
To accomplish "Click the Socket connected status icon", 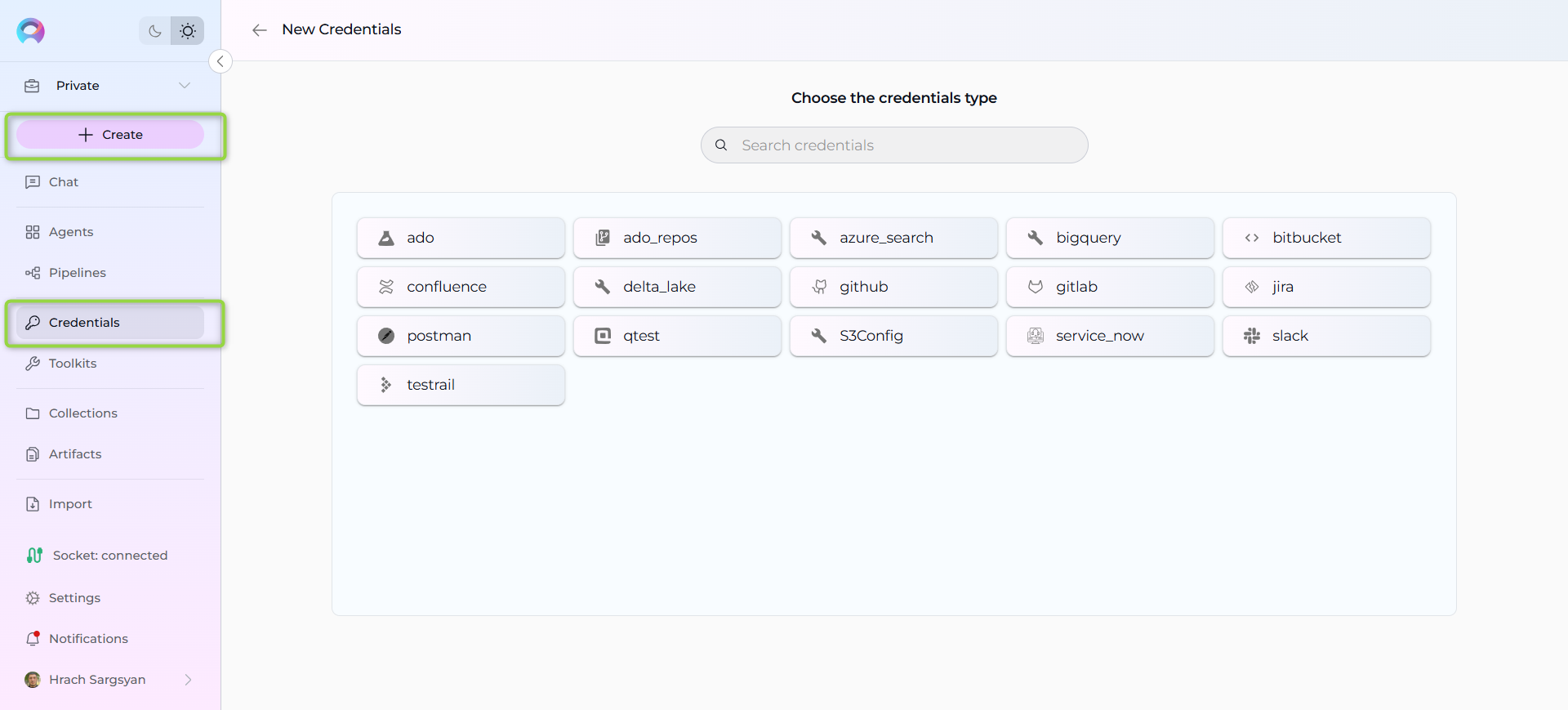I will 34,556.
